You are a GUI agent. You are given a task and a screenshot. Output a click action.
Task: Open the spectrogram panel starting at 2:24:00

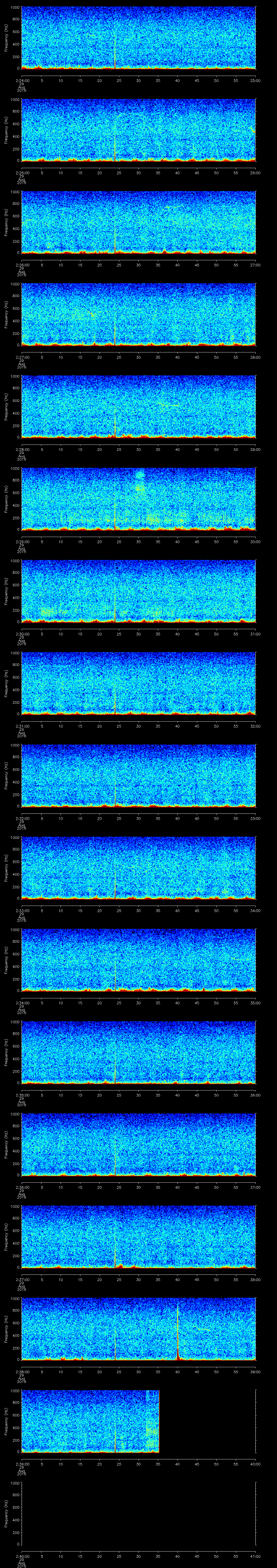(x=139, y=38)
